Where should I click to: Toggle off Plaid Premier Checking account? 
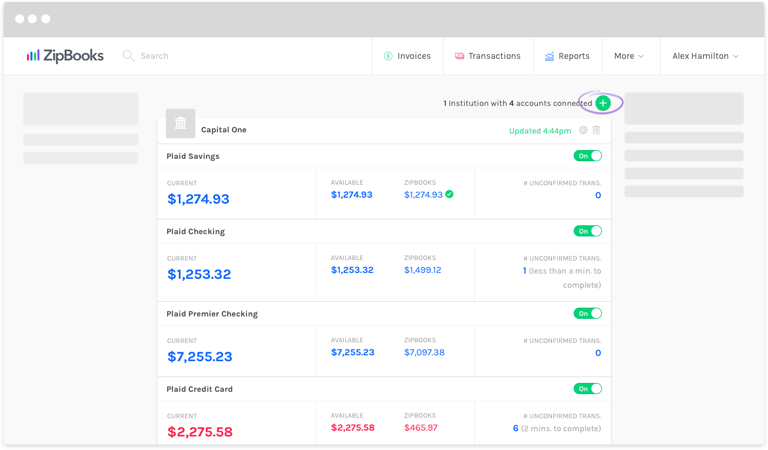click(588, 313)
